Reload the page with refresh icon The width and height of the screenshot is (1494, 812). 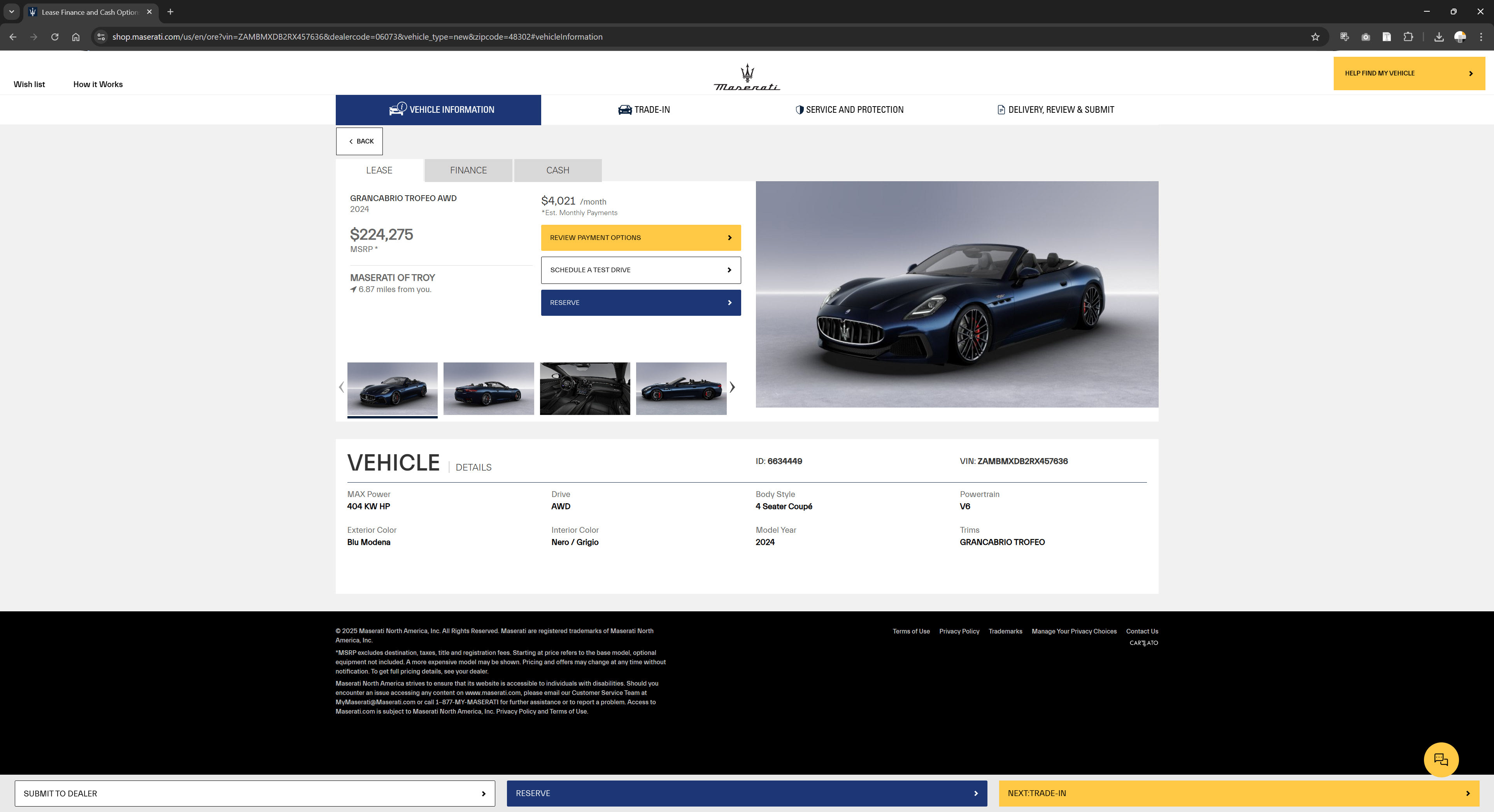click(54, 37)
